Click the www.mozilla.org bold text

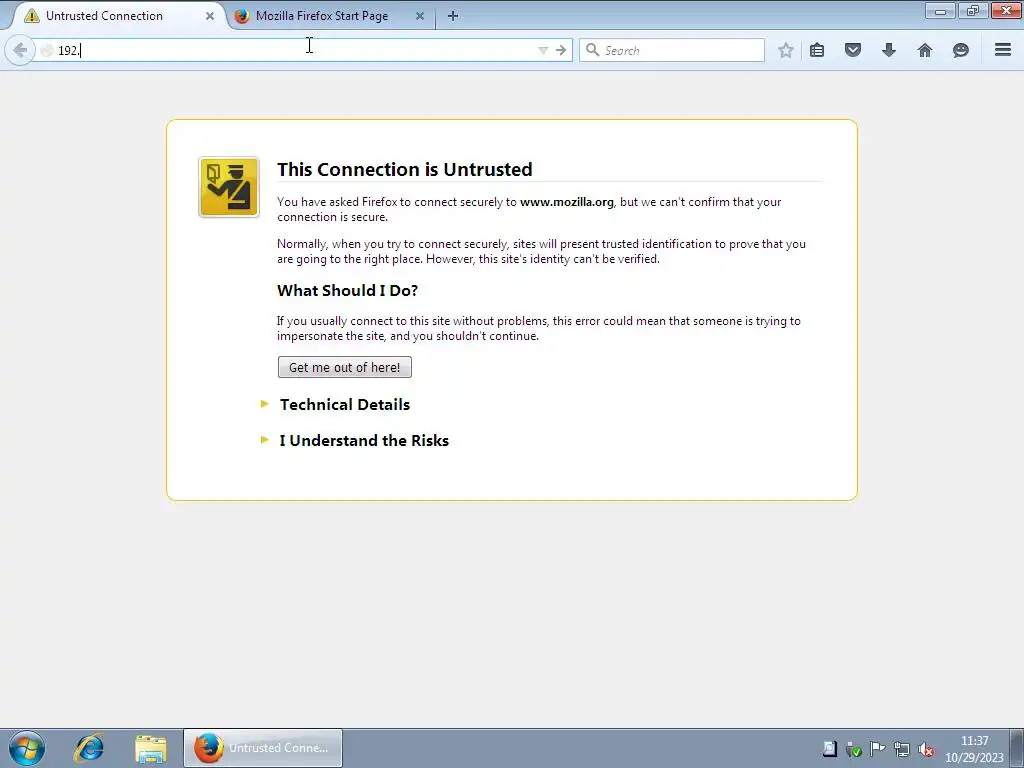coord(566,202)
